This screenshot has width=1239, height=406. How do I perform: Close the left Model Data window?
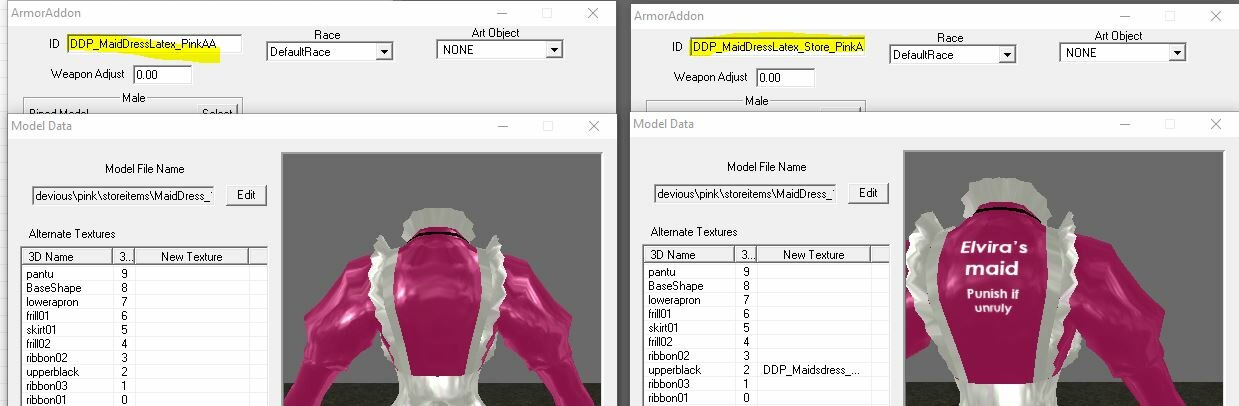593,126
